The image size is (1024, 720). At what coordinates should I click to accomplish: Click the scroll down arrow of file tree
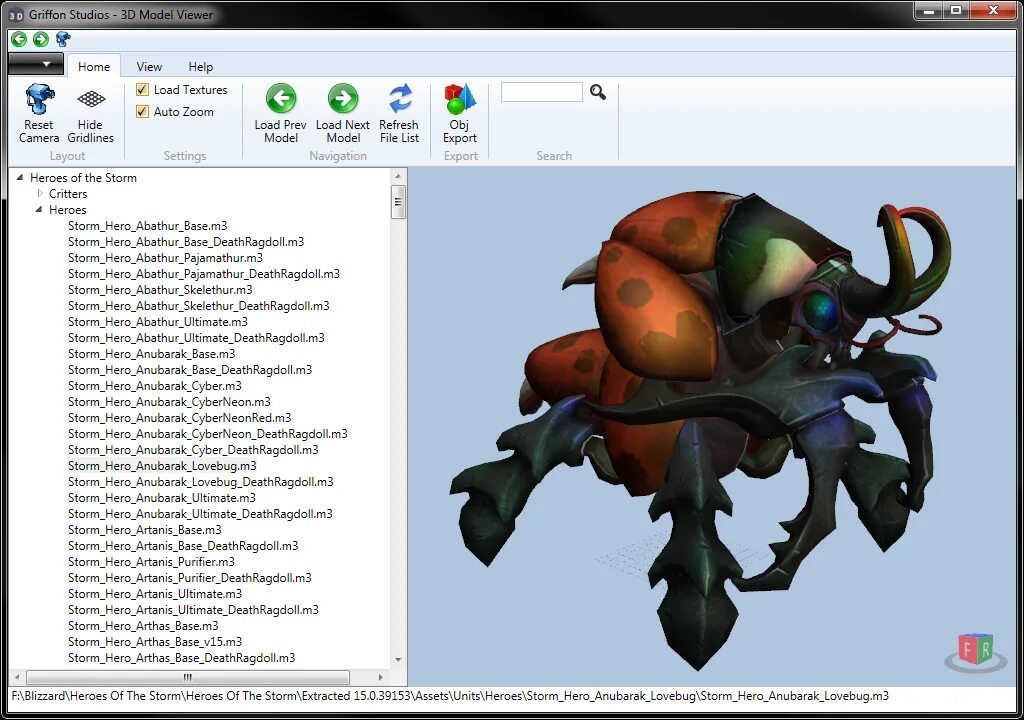398,660
